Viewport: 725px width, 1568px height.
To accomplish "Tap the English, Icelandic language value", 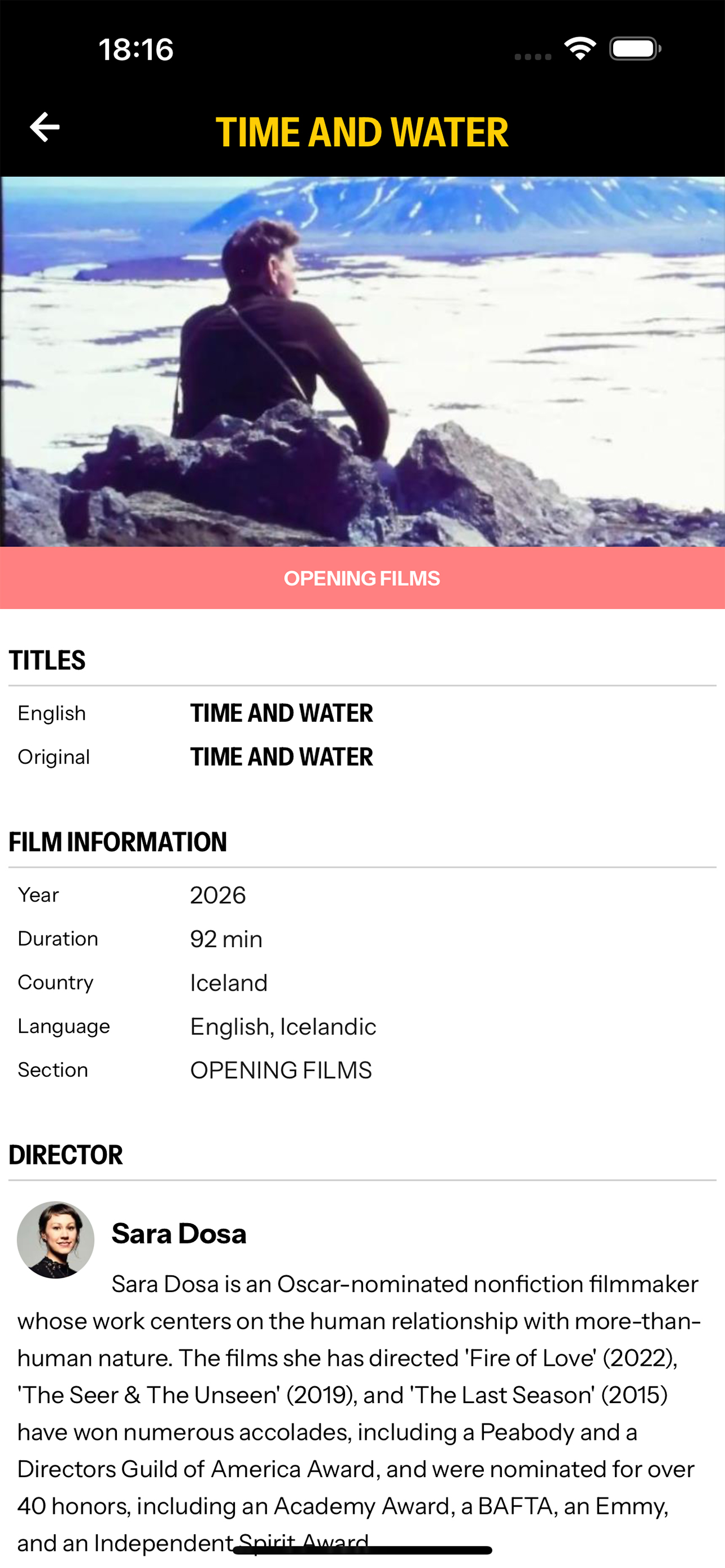I will [x=283, y=1027].
